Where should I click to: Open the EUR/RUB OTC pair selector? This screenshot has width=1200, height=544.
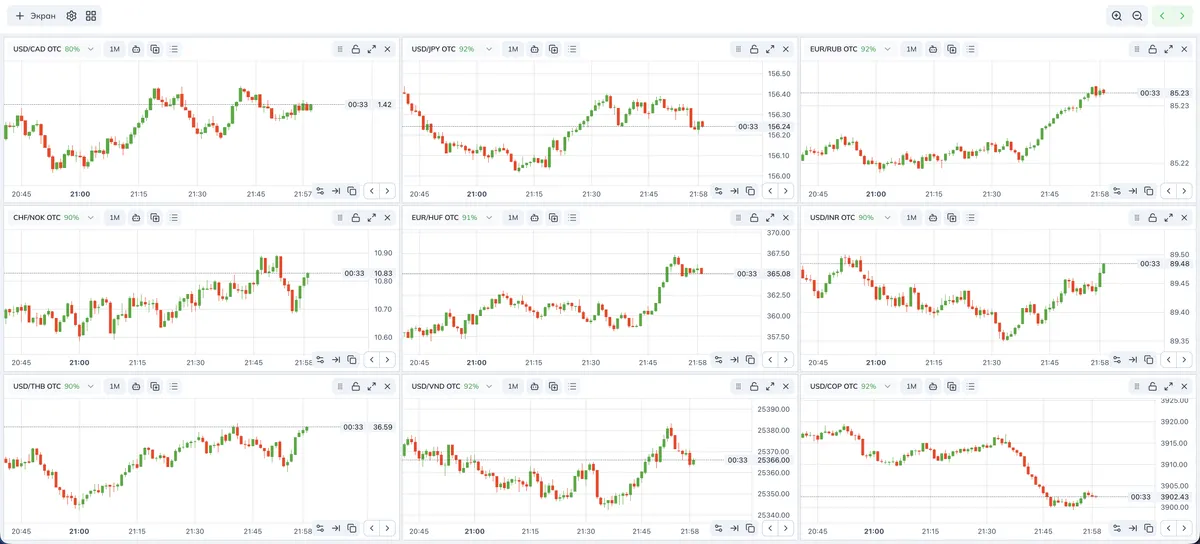click(848, 49)
